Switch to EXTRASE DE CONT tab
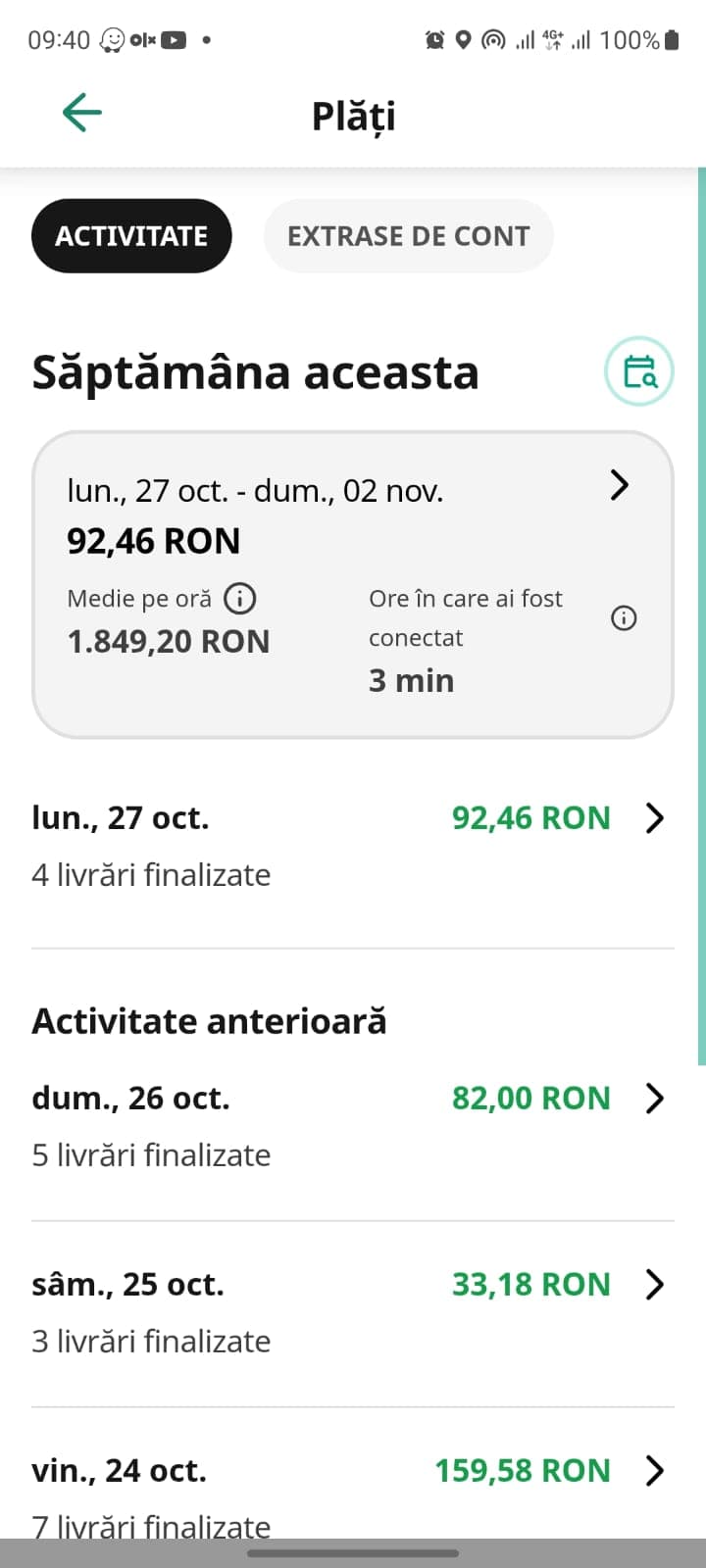Screen dimensions: 706x1568 tap(408, 236)
